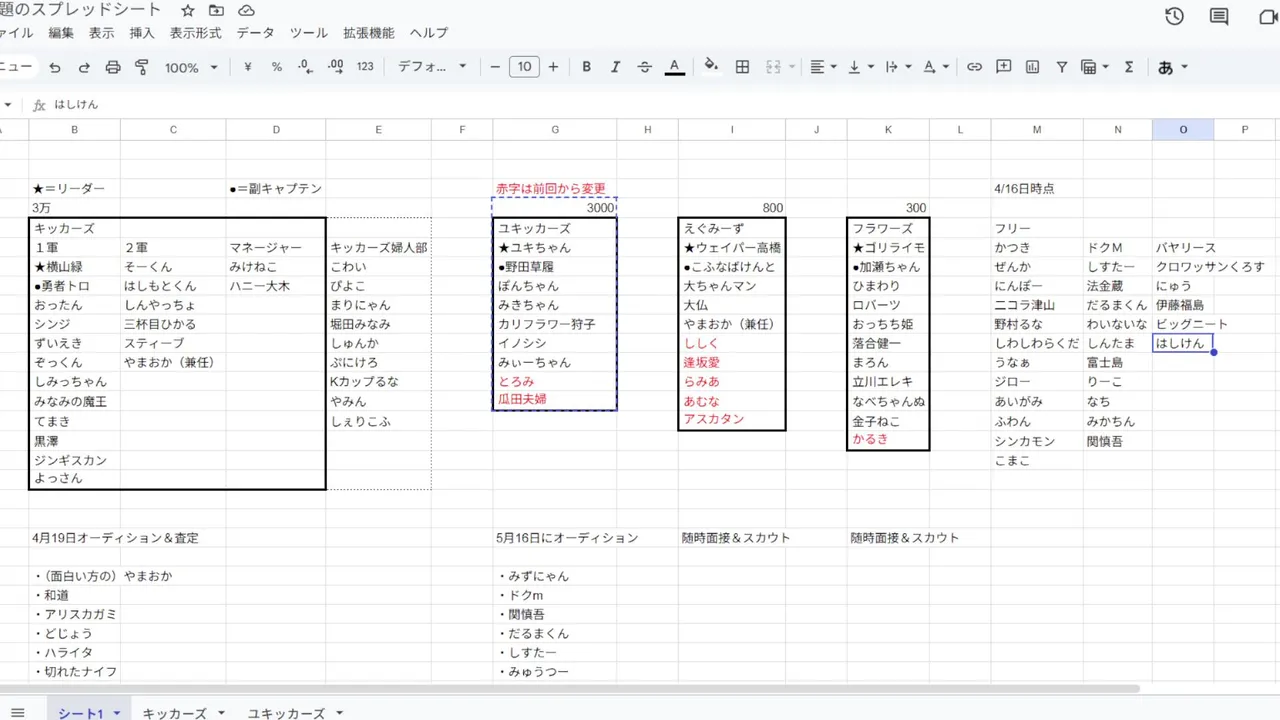The image size is (1280, 720).
Task: Open the ヘルプ menu
Action: [x=429, y=33]
